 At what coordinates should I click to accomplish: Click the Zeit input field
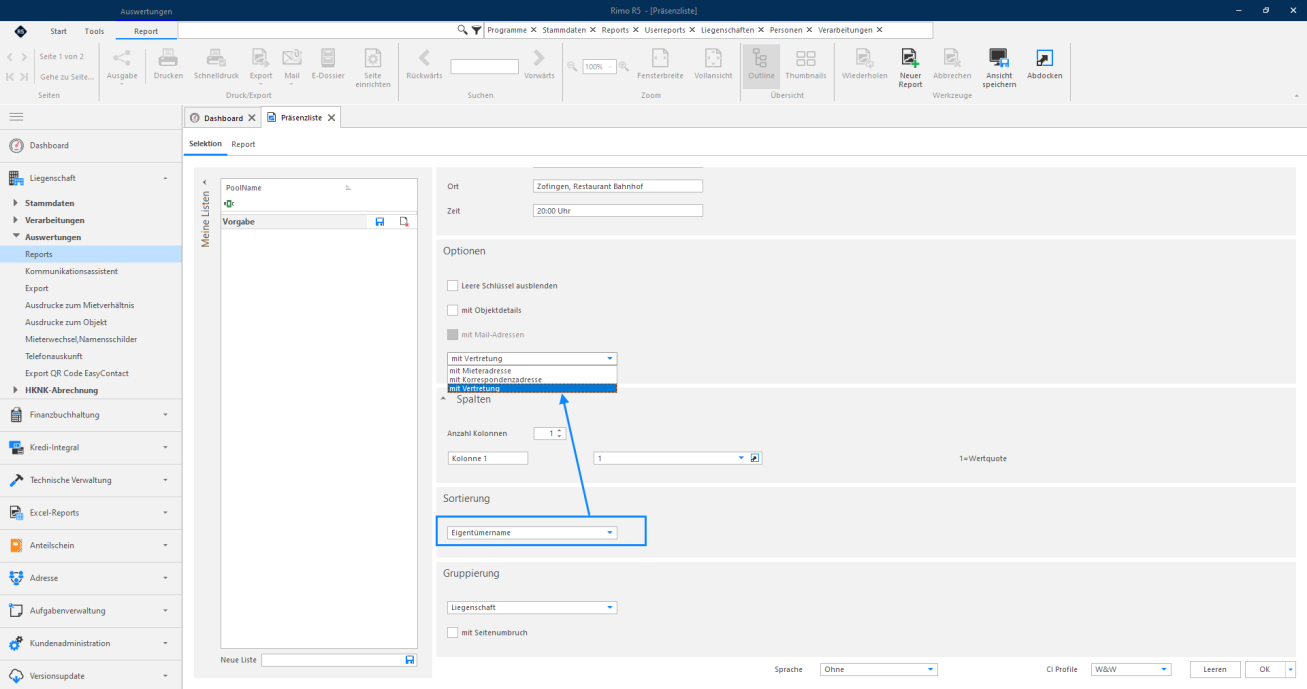(x=618, y=210)
